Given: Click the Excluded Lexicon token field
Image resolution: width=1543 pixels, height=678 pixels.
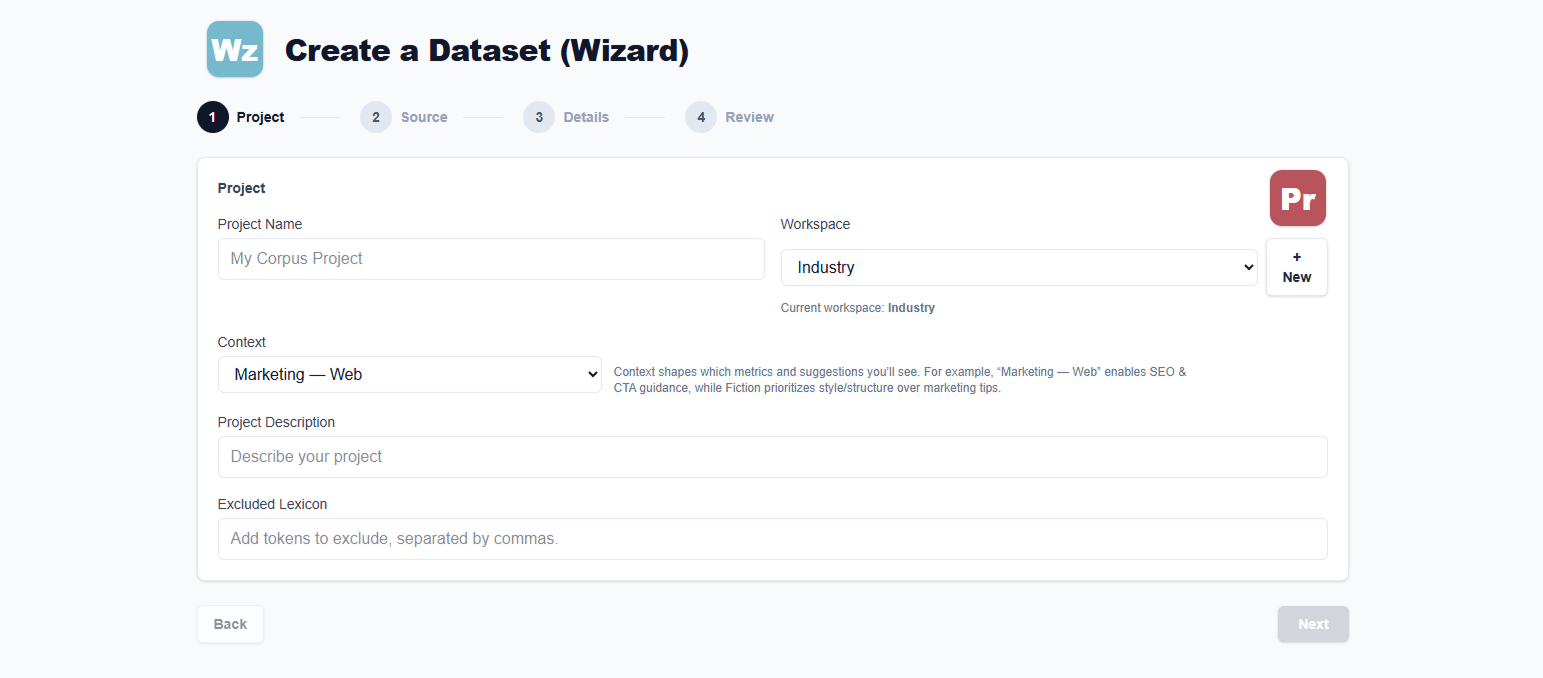Looking at the screenshot, I should [772, 539].
